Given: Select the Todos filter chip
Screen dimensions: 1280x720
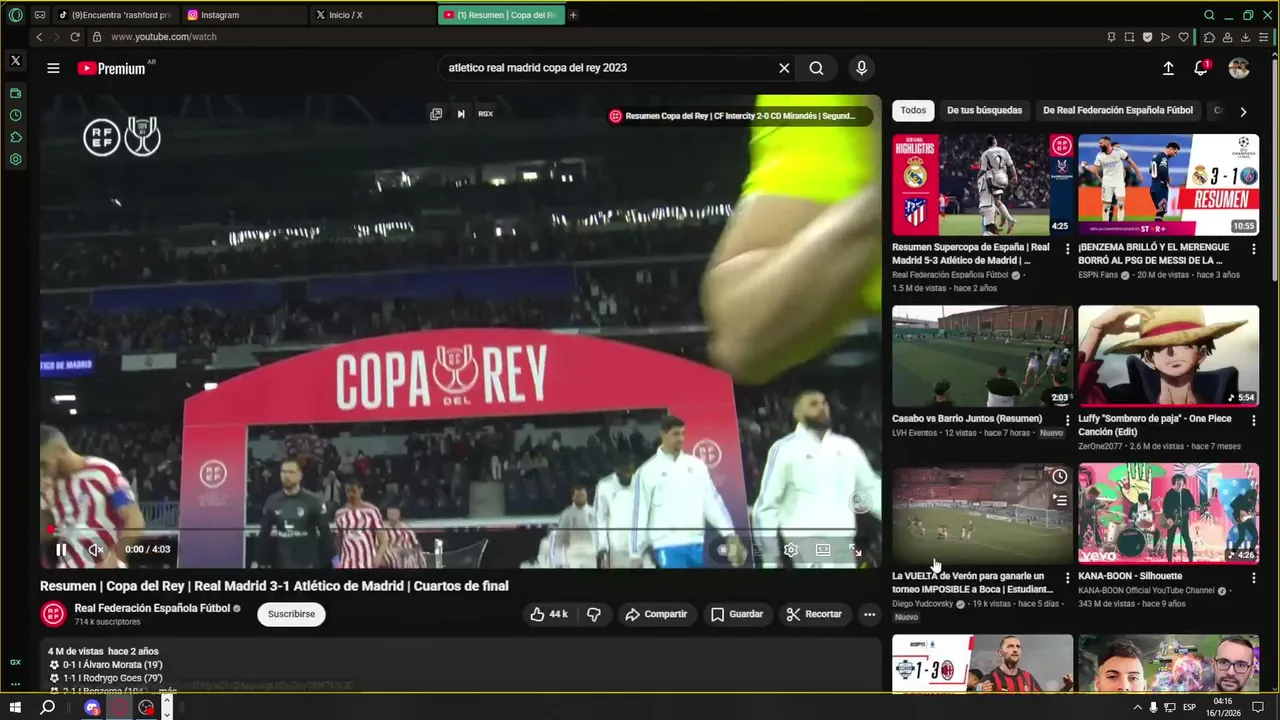Looking at the screenshot, I should [x=913, y=110].
